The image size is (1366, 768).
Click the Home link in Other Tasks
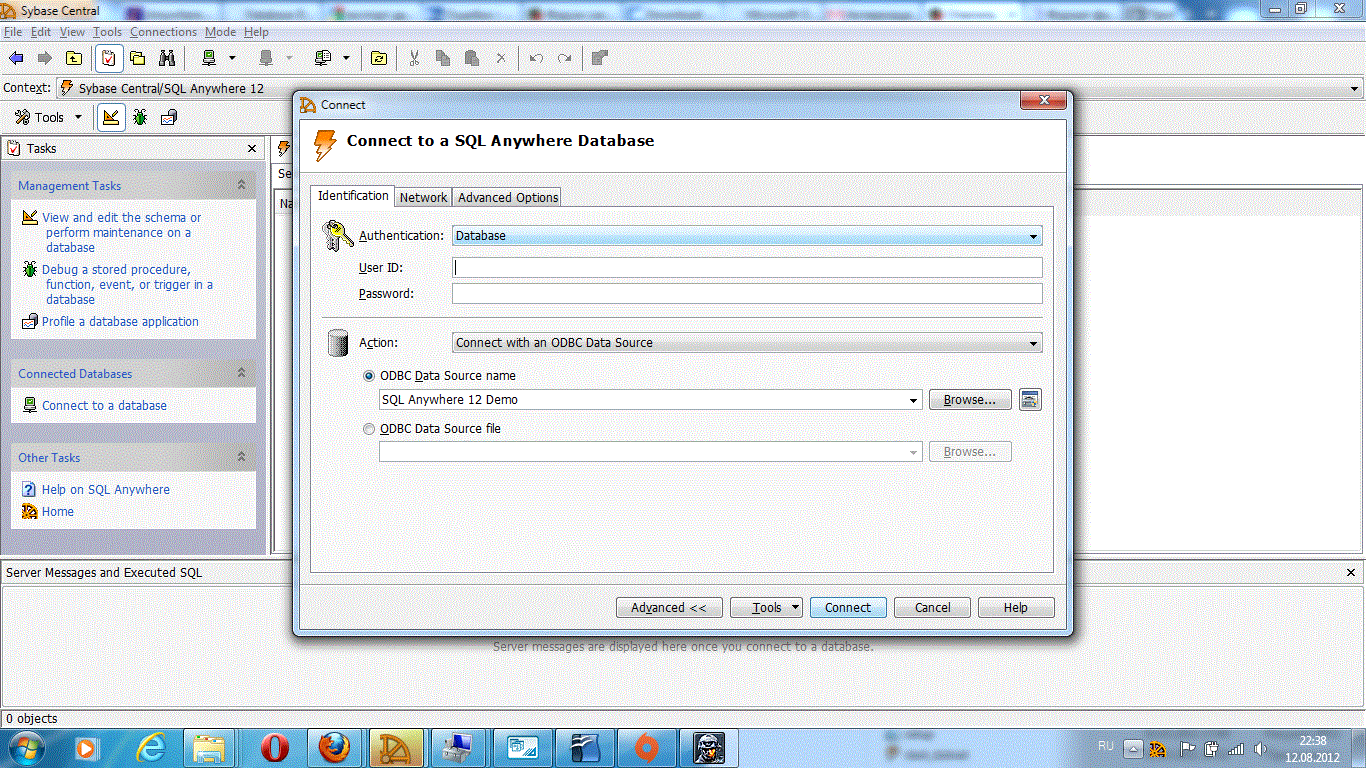point(58,512)
